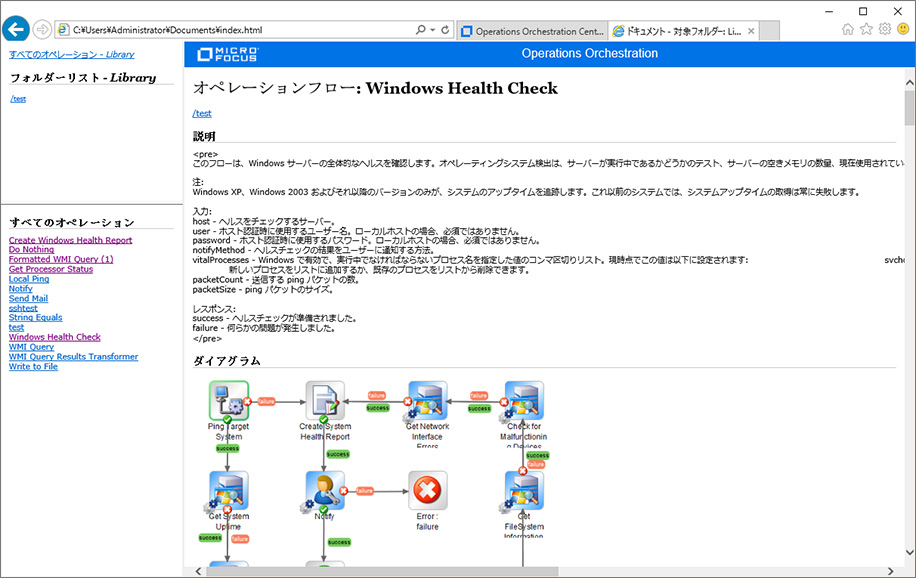Viewport: 916px width, 578px height.
Task: Select the Get System Uptime step icon
Action: pos(228,491)
